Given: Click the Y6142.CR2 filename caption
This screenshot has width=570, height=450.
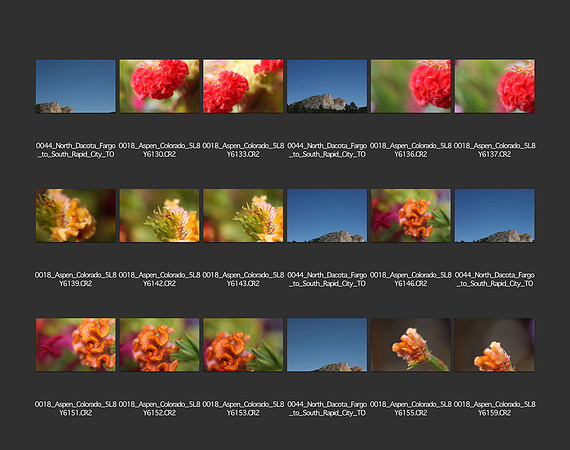Looking at the screenshot, I should tap(159, 279).
